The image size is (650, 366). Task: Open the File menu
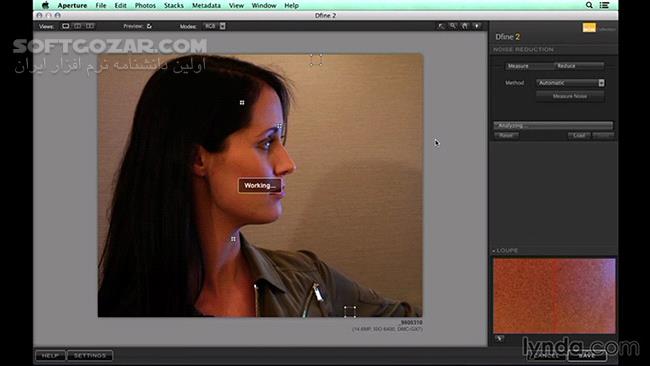click(x=101, y=5)
